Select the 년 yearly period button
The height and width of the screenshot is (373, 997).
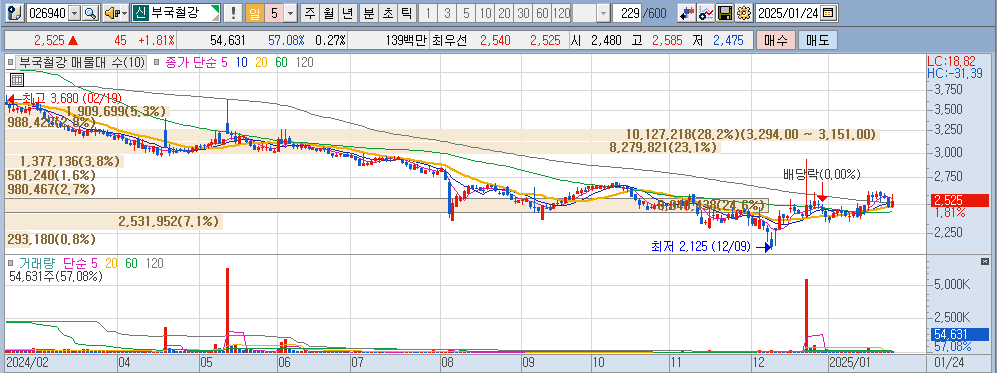click(347, 13)
